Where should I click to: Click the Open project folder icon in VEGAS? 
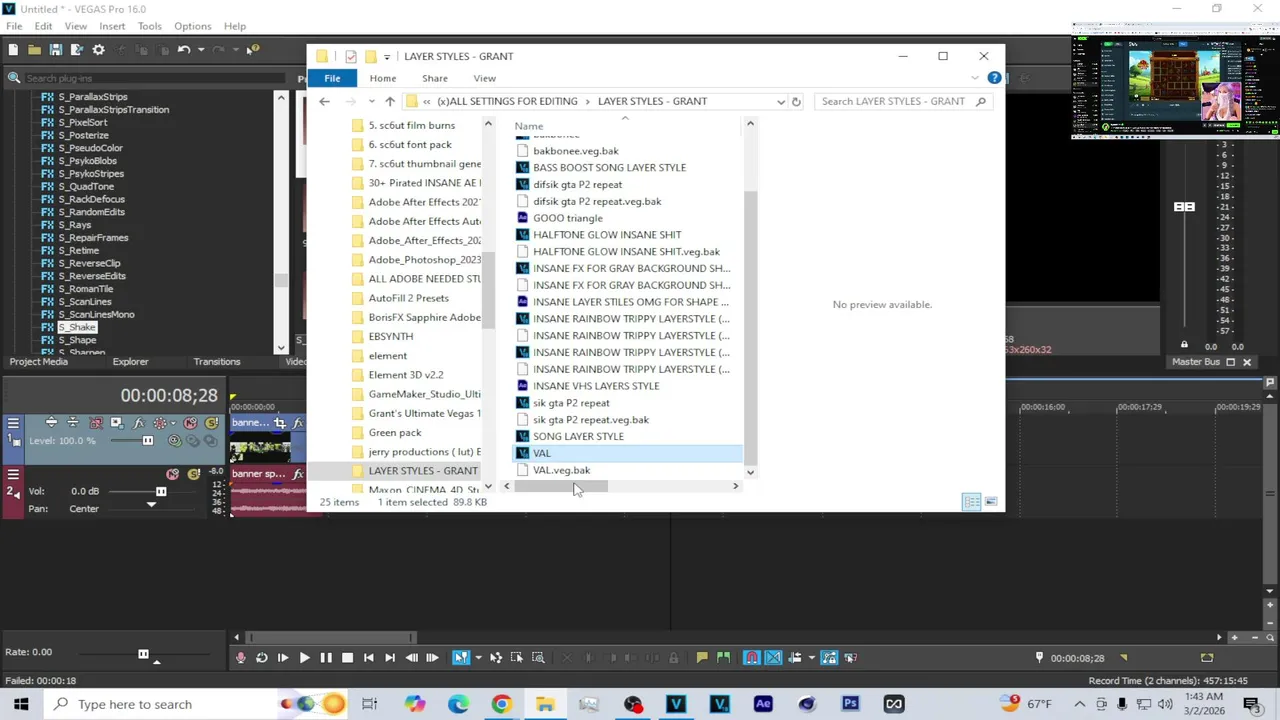point(34,50)
